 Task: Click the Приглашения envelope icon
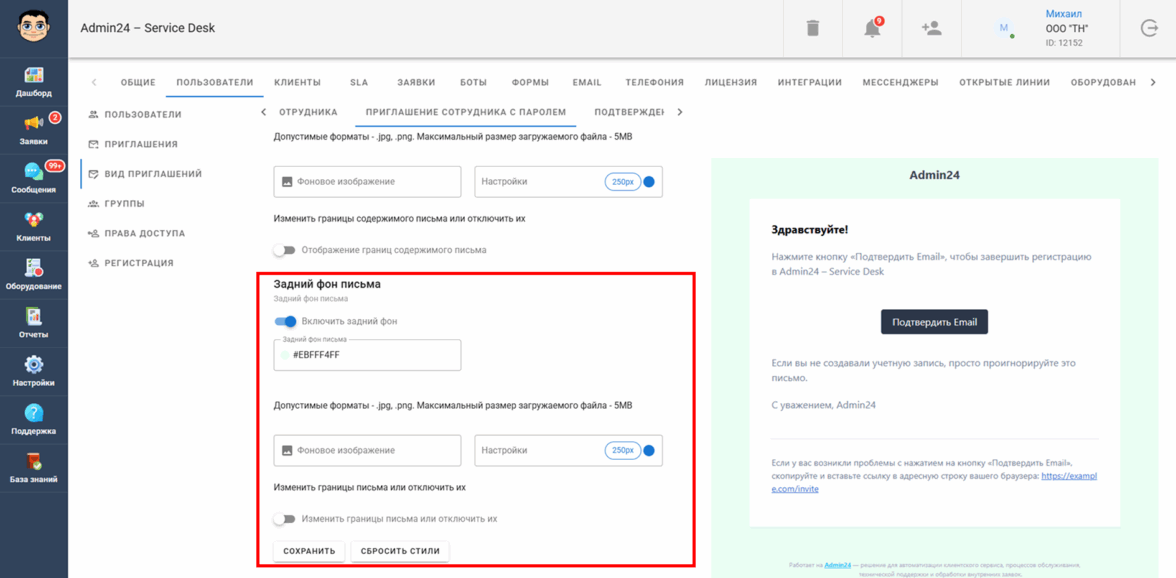pos(94,144)
